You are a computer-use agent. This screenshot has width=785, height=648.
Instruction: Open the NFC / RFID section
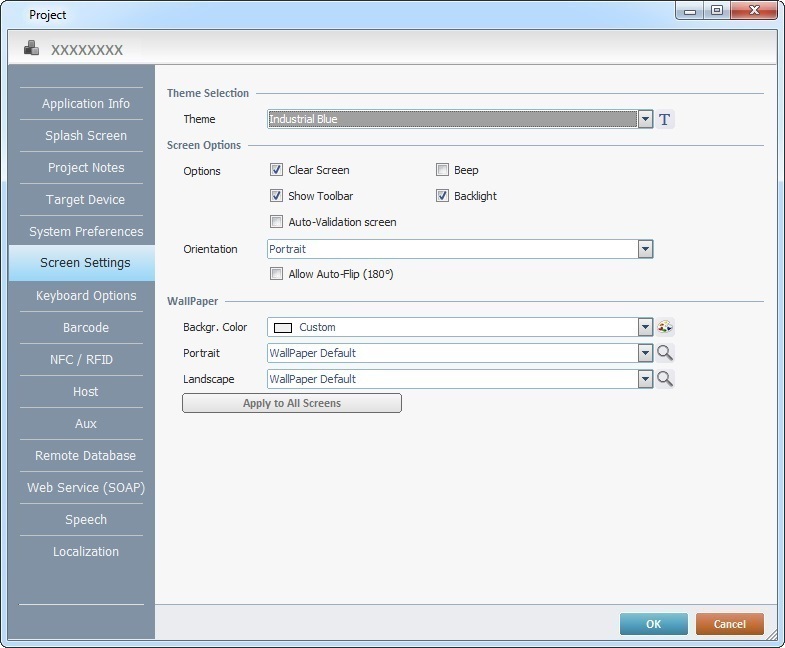pos(81,360)
